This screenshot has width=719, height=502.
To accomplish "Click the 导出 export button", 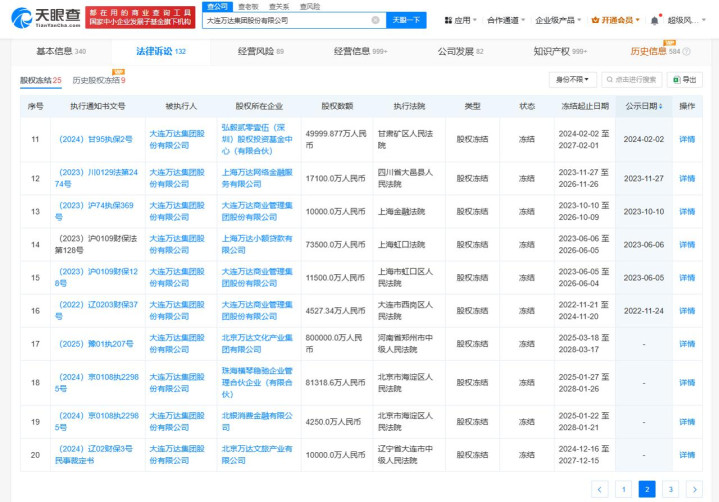I will click(x=686, y=79).
